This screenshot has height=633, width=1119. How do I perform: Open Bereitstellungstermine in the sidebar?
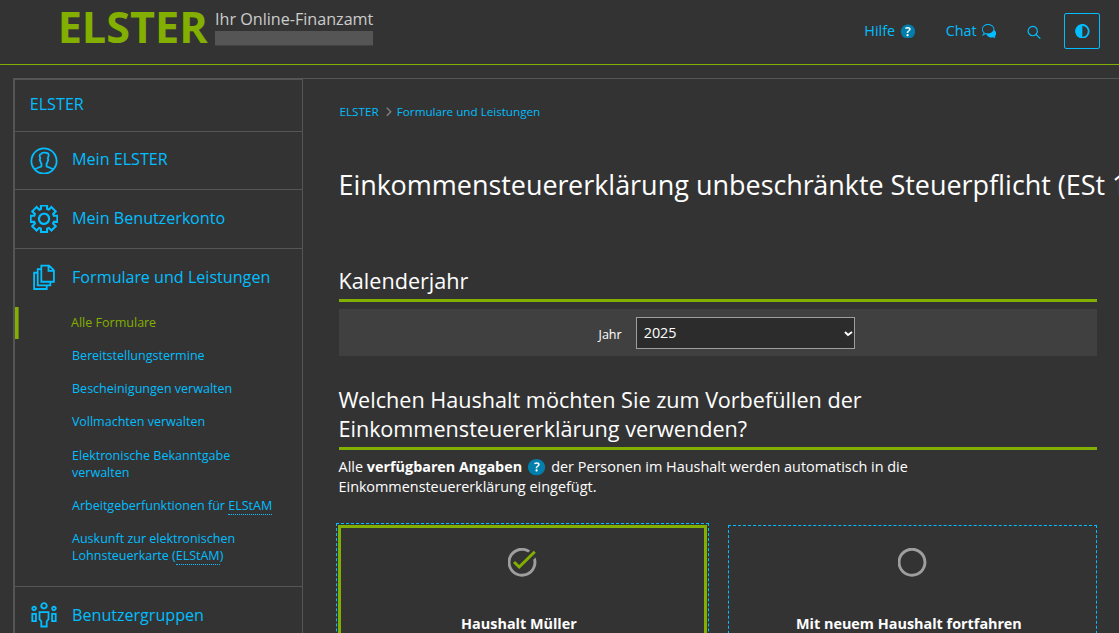tap(138, 355)
